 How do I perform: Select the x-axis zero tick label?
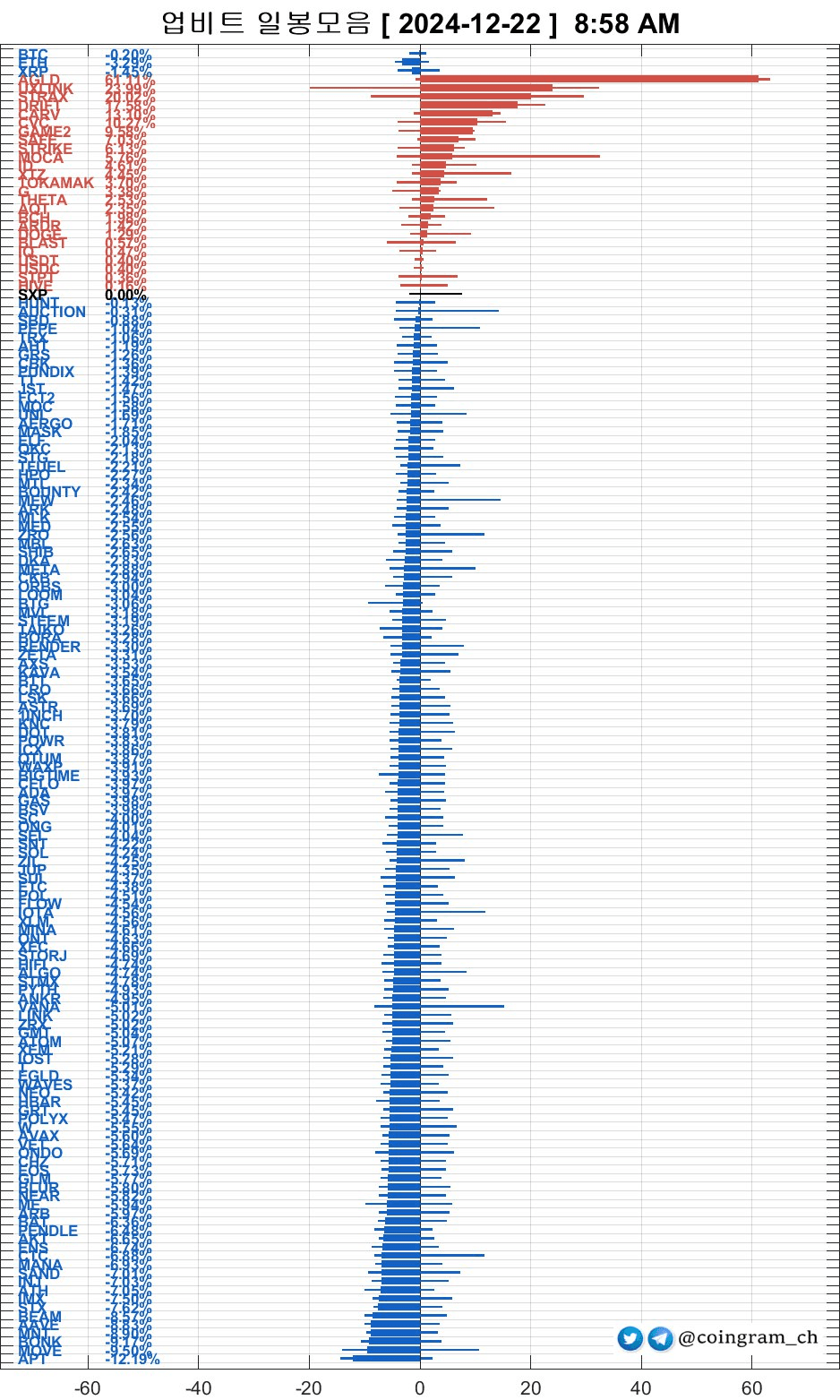click(420, 1387)
